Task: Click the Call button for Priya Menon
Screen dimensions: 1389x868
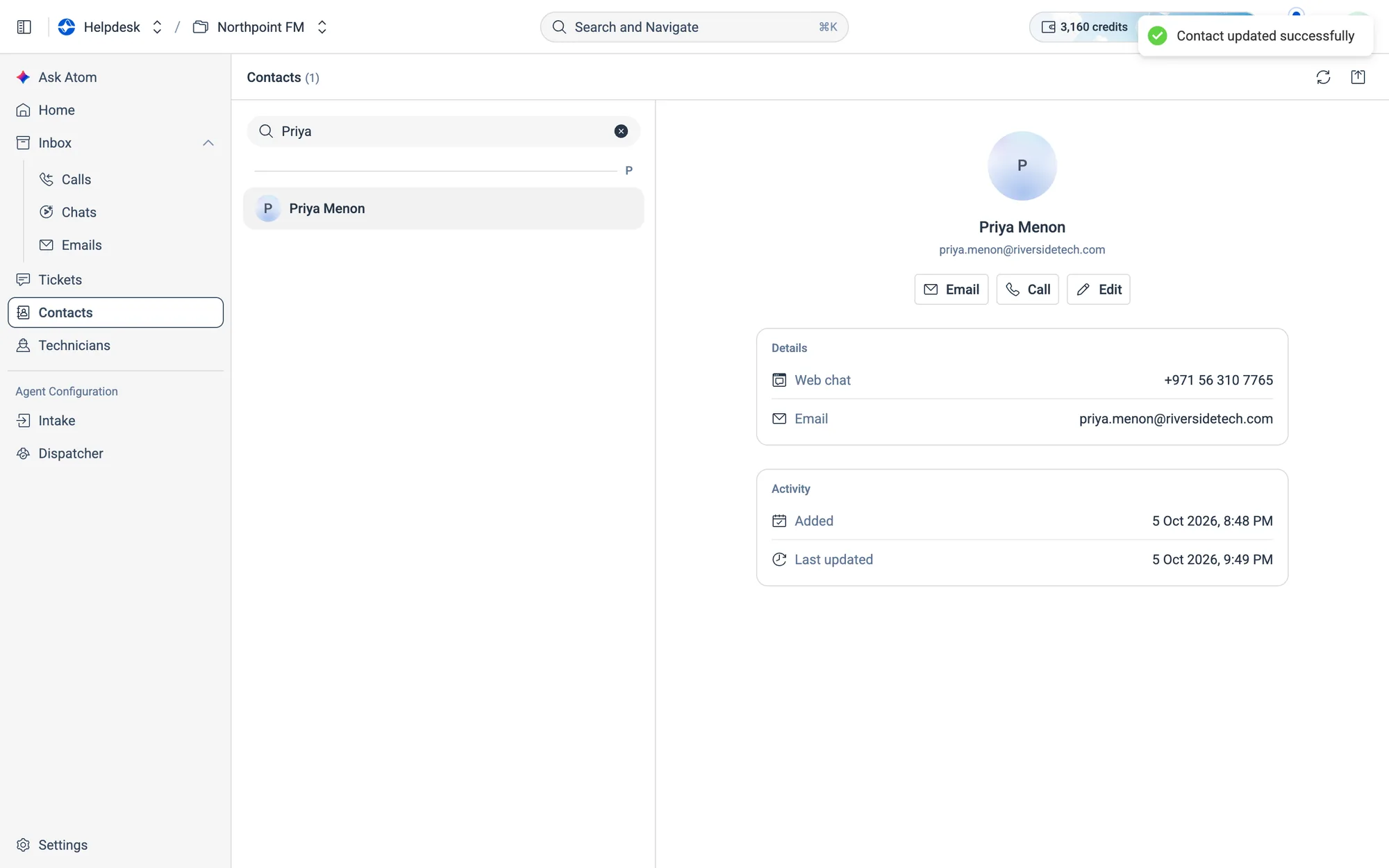Action: pos(1027,290)
